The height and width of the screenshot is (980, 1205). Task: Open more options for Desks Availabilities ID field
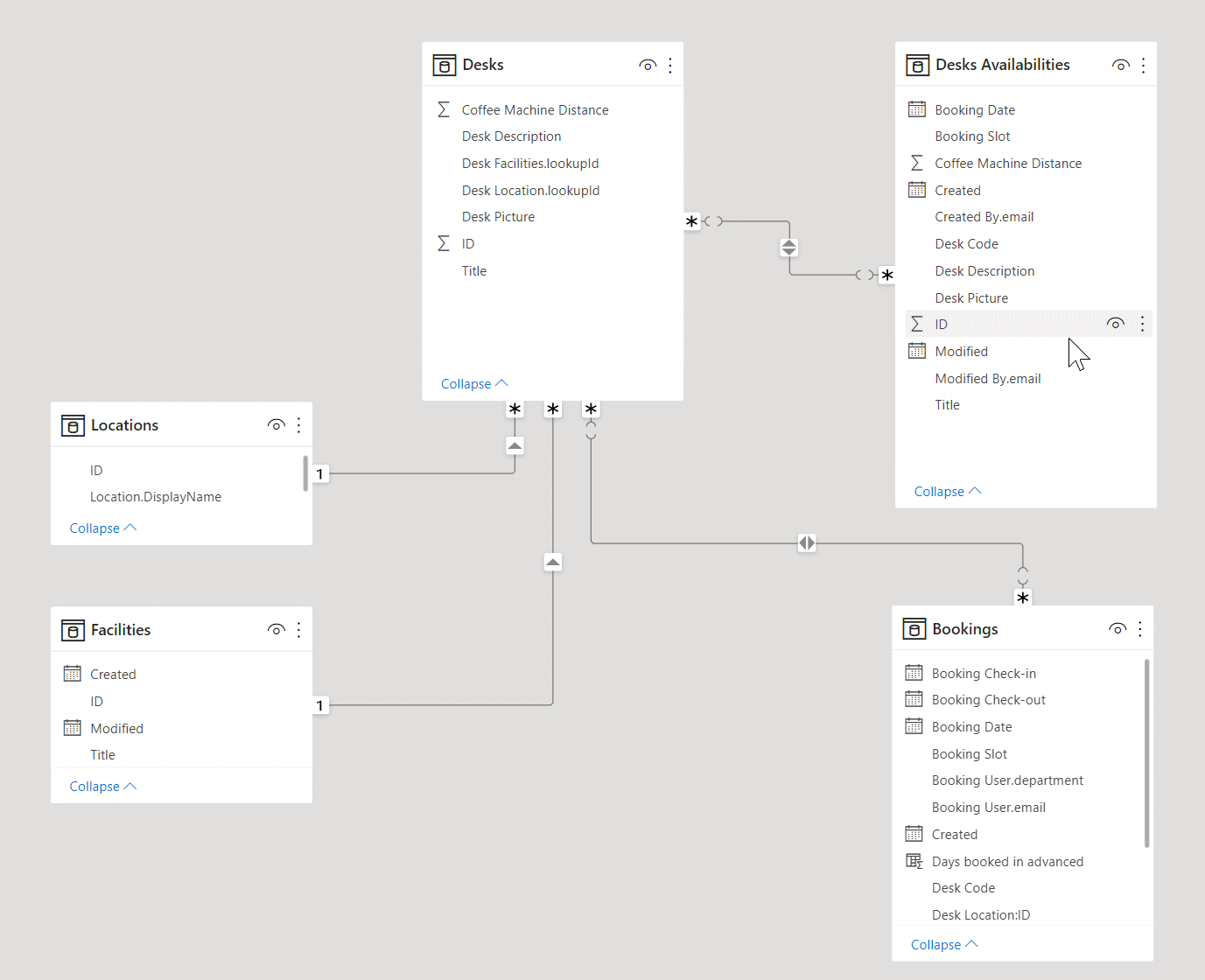[x=1143, y=324]
